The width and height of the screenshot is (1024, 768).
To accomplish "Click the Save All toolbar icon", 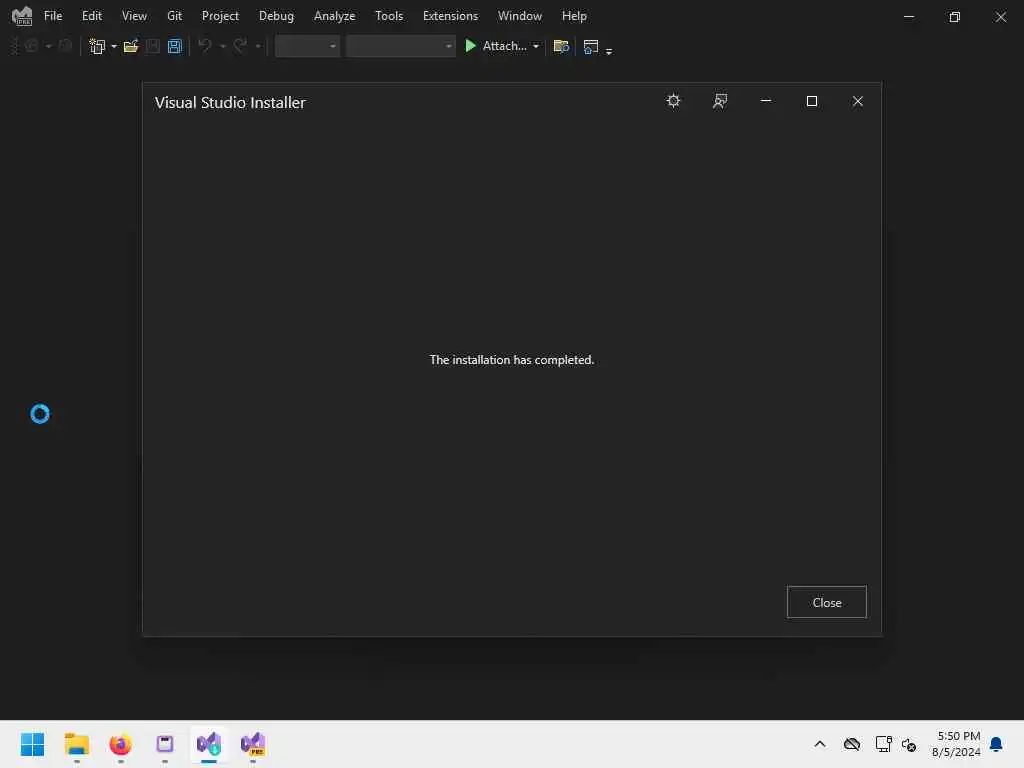I will click(174, 46).
